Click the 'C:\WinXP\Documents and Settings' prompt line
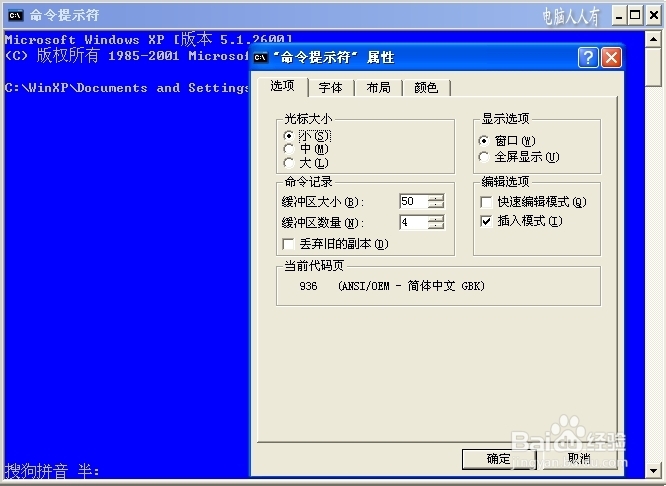This screenshot has width=666, height=486. pyautogui.click(x=127, y=88)
